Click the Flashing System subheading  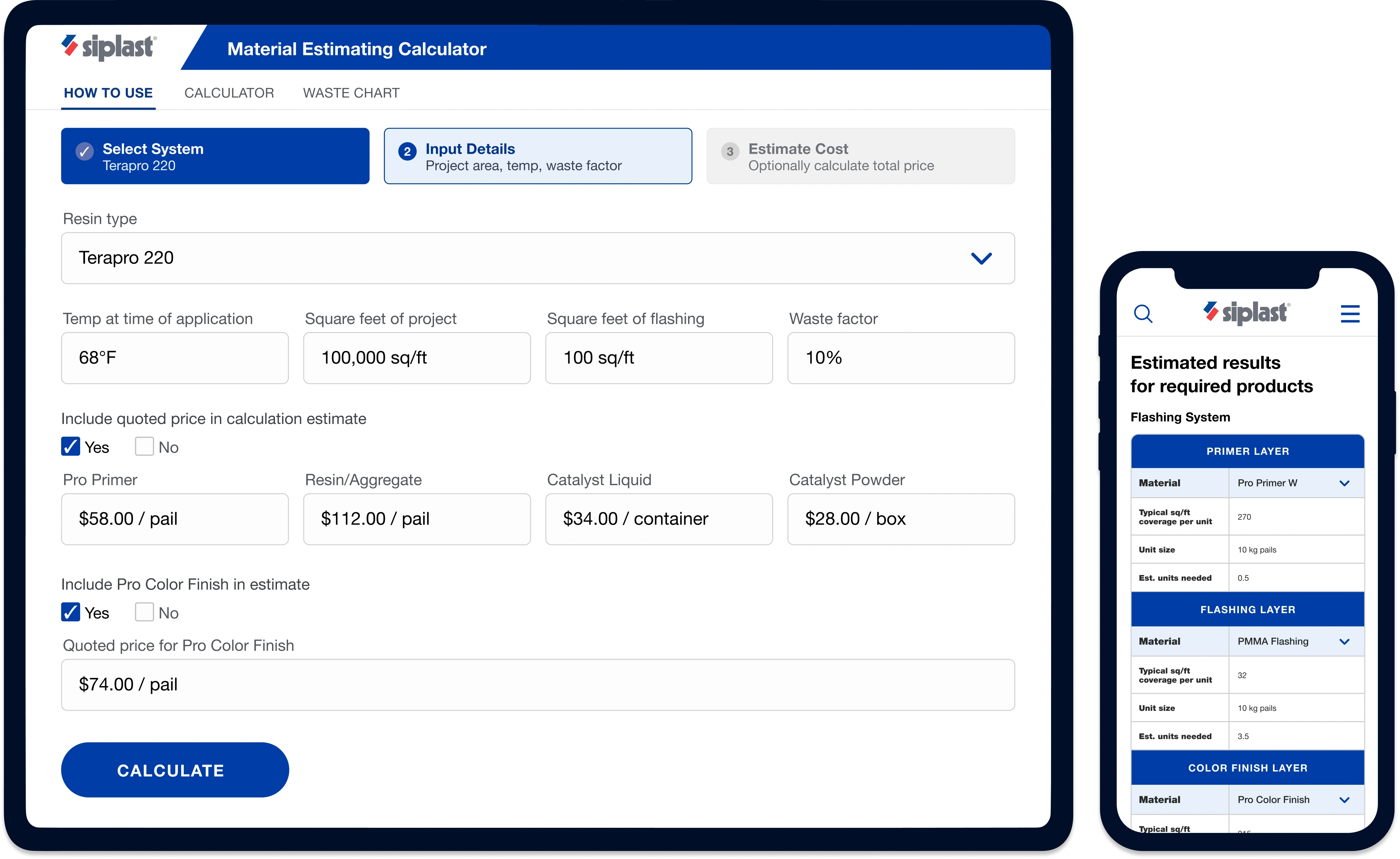(x=1180, y=417)
